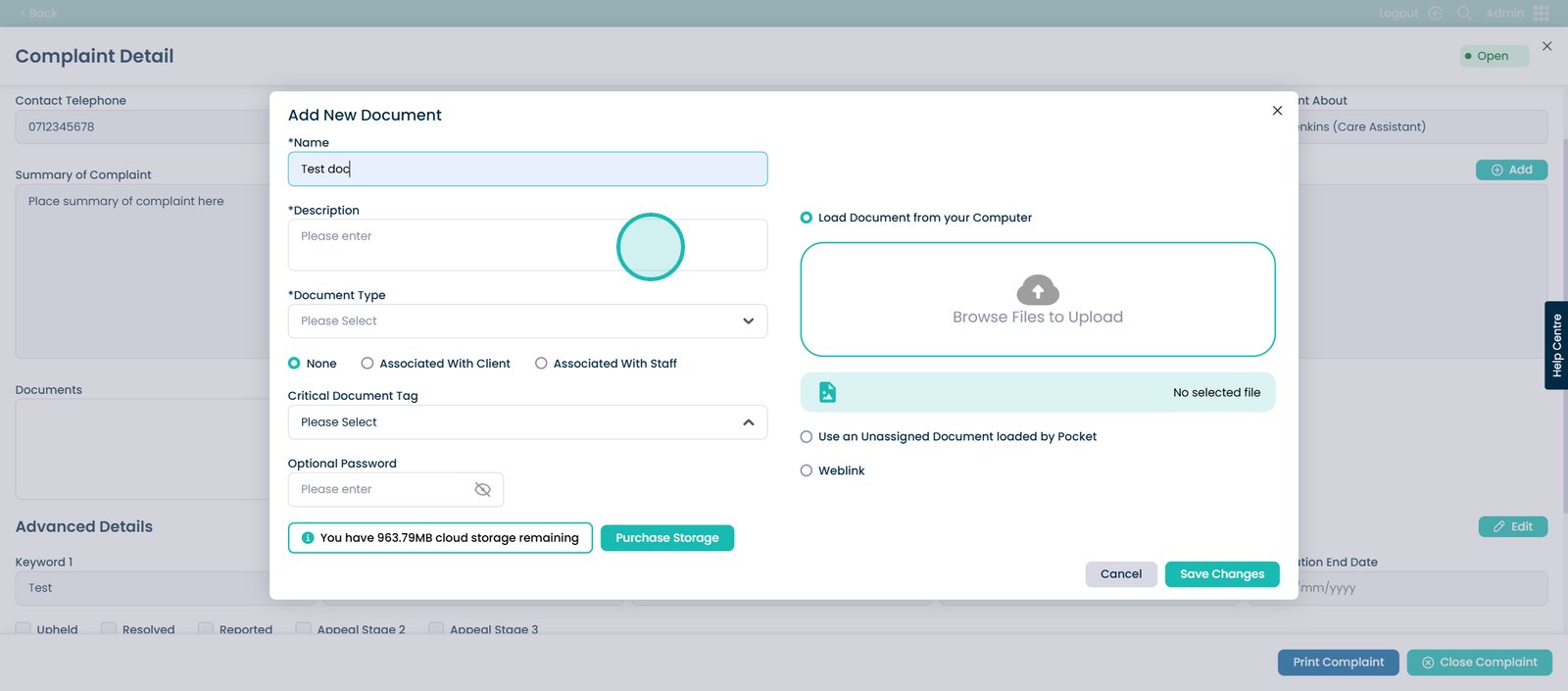Click the search magnifier icon in header
The height and width of the screenshot is (691, 1568).
click(x=1464, y=13)
